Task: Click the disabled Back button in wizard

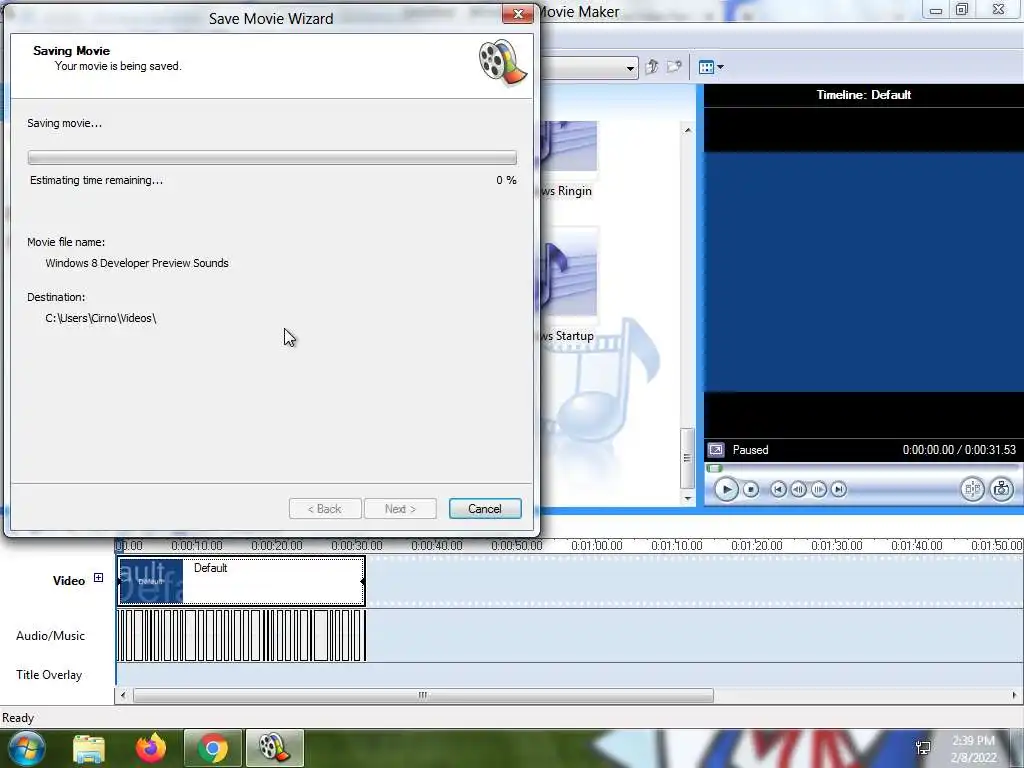Action: point(325,509)
